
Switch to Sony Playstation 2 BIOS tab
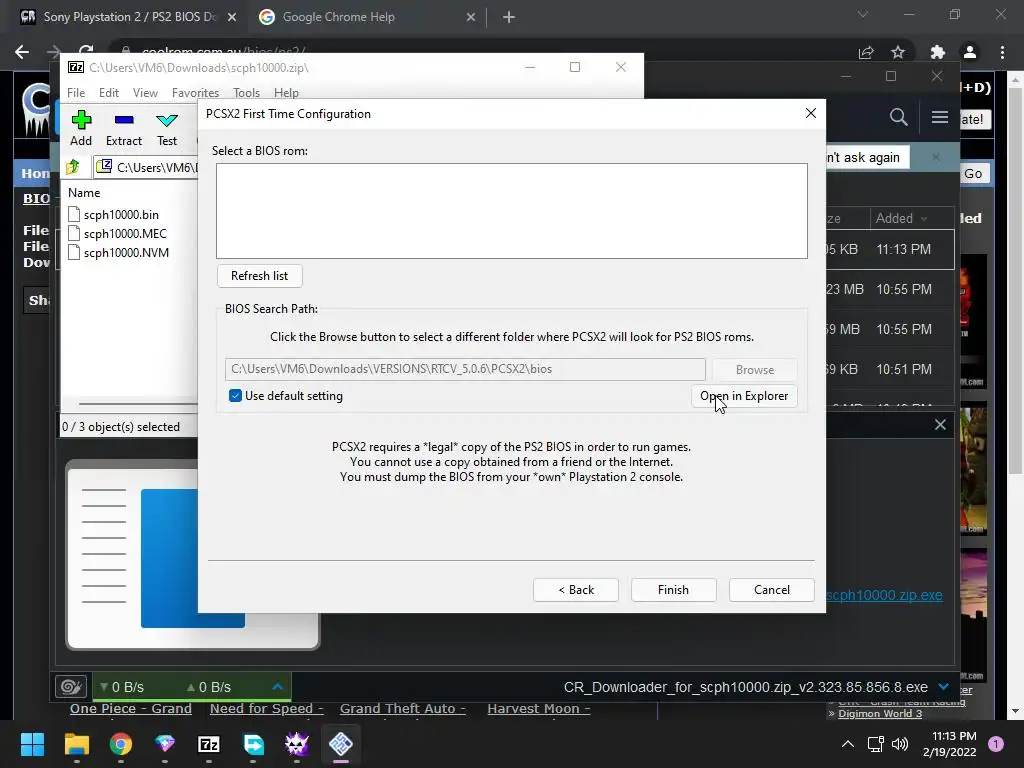click(x=129, y=17)
